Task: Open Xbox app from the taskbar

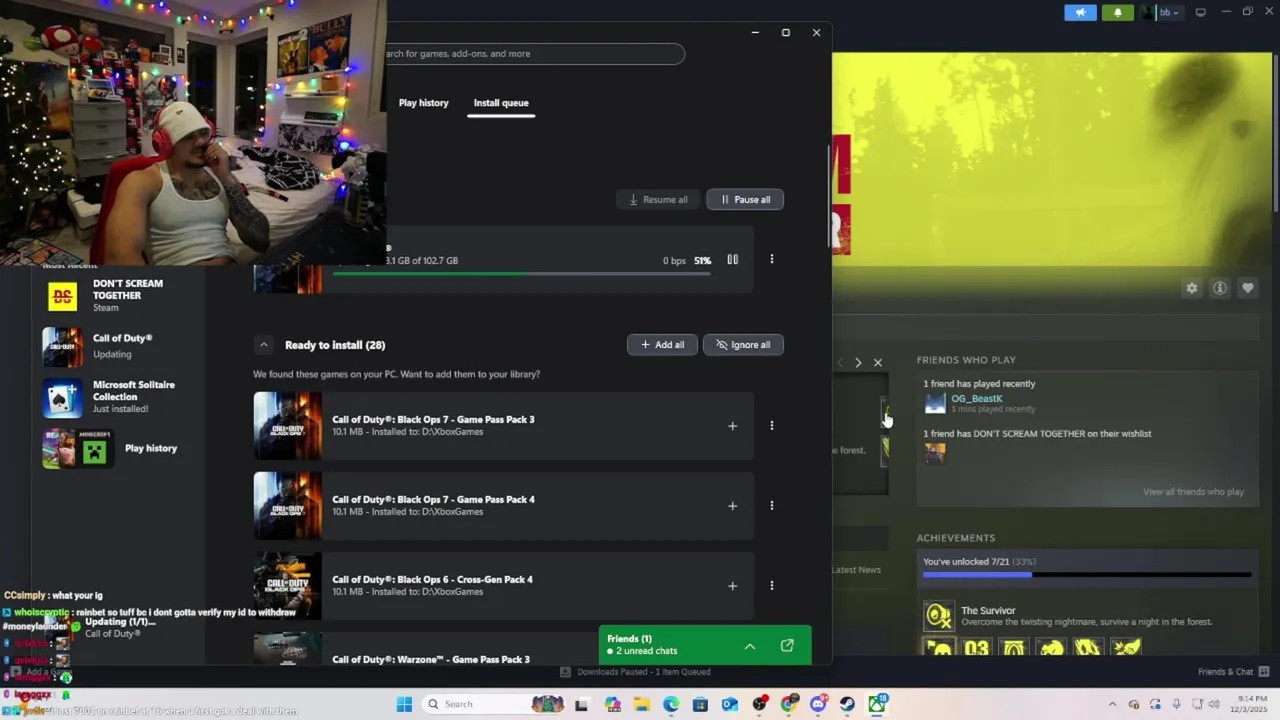Action: click(x=877, y=704)
